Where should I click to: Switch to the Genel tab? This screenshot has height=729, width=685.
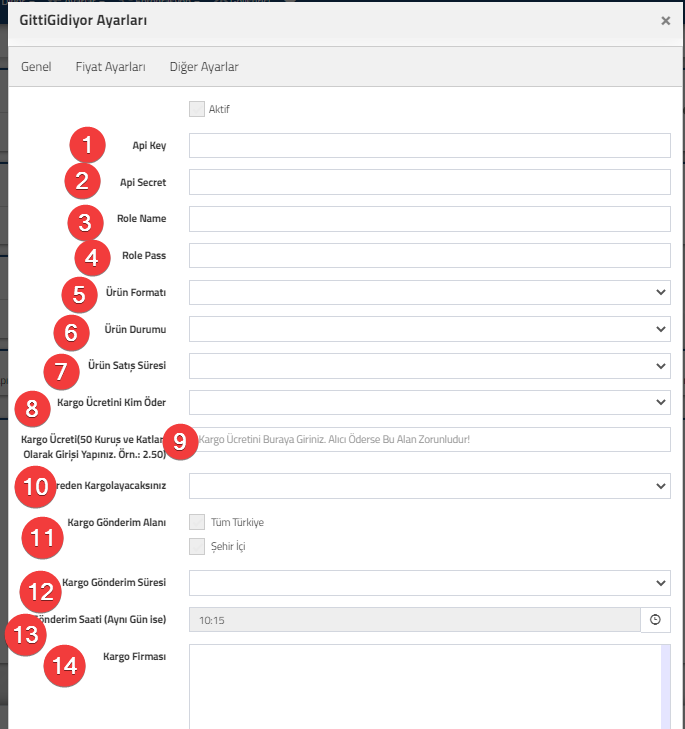[36, 66]
